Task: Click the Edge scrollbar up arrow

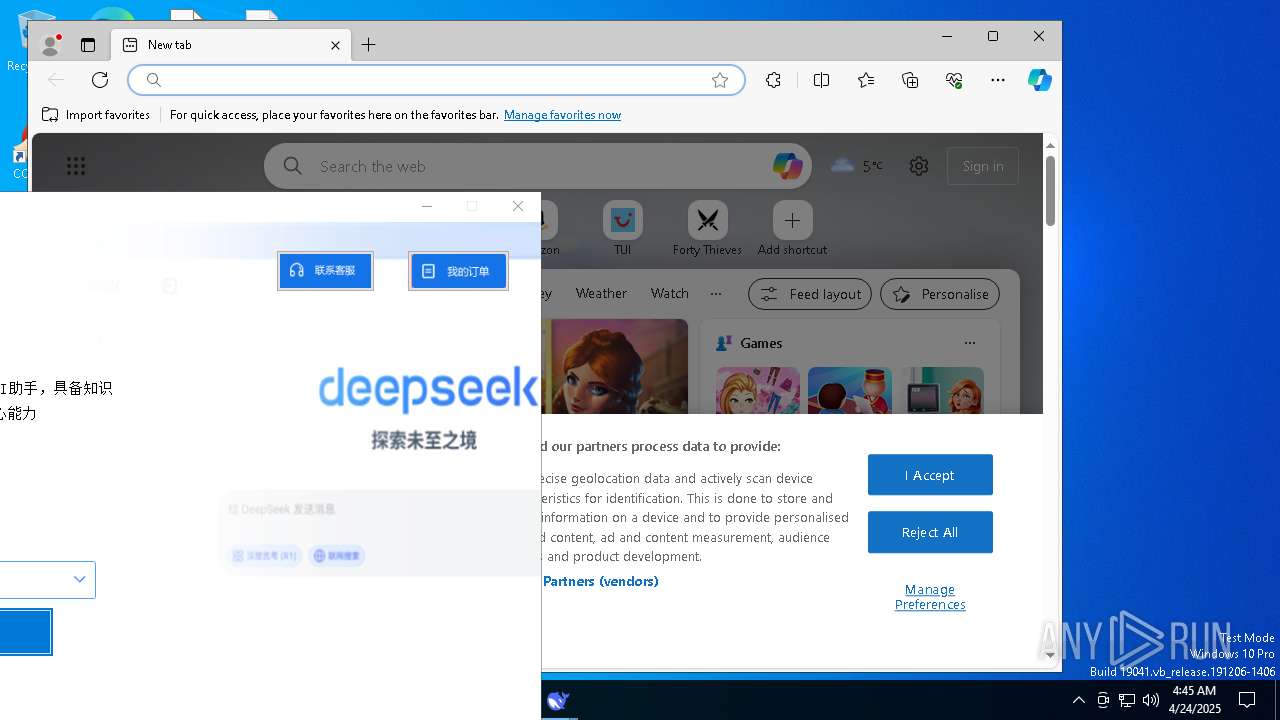Action: point(1050,146)
